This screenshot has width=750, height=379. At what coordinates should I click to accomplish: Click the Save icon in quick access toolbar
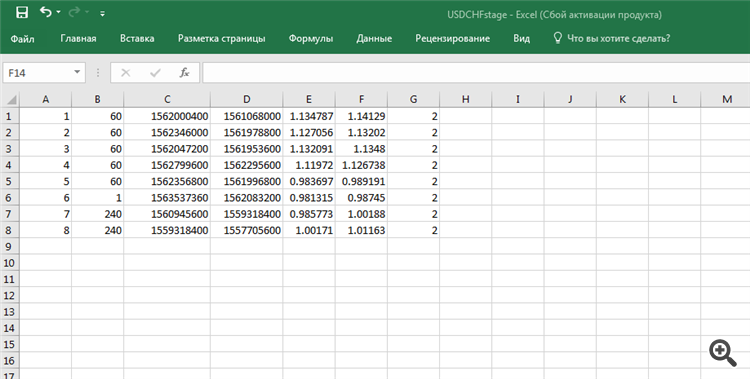[22, 12]
